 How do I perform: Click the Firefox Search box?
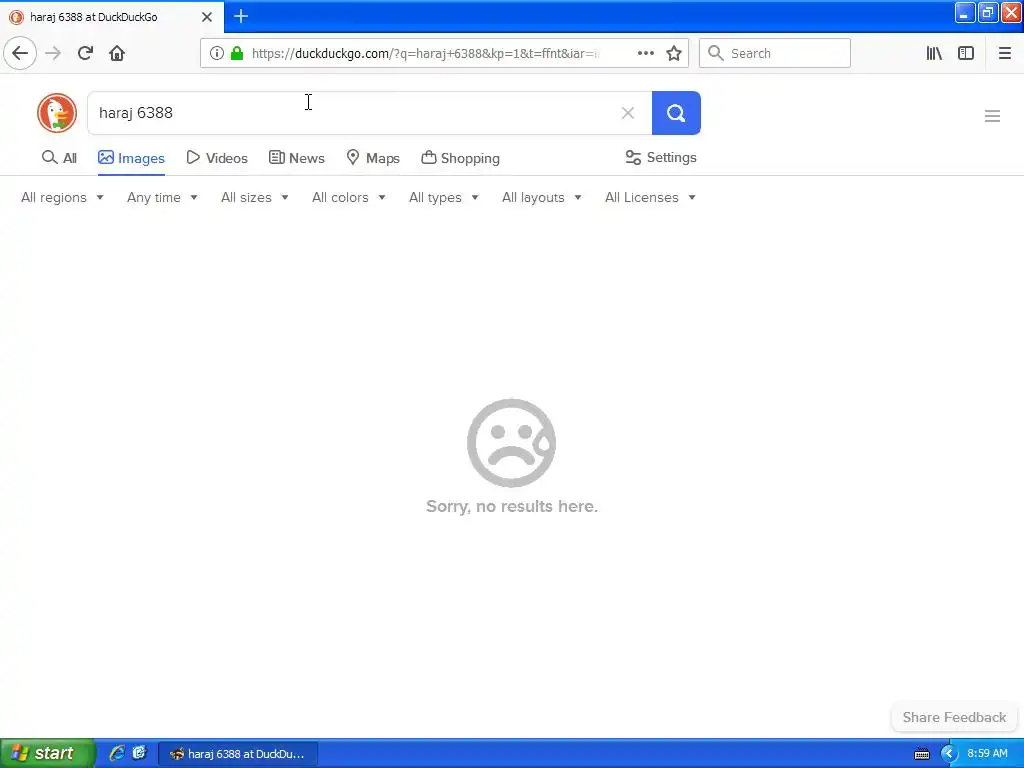click(x=775, y=53)
